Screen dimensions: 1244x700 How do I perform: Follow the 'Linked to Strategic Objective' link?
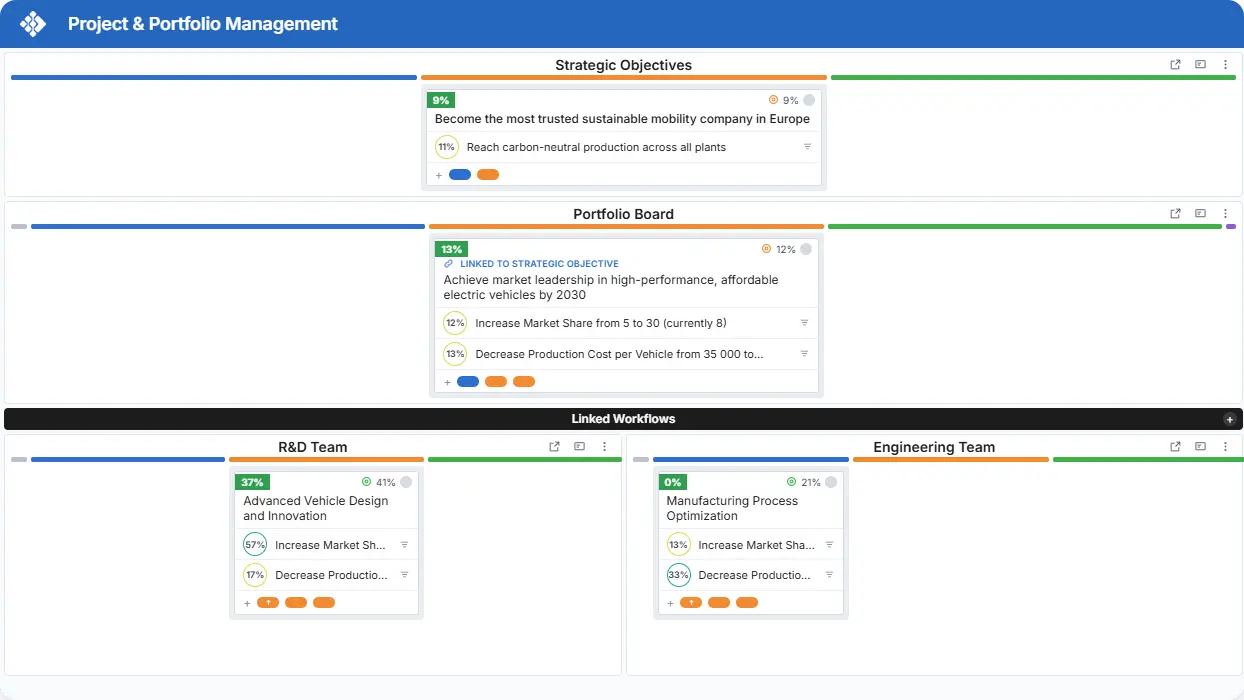pyautogui.click(x=539, y=264)
